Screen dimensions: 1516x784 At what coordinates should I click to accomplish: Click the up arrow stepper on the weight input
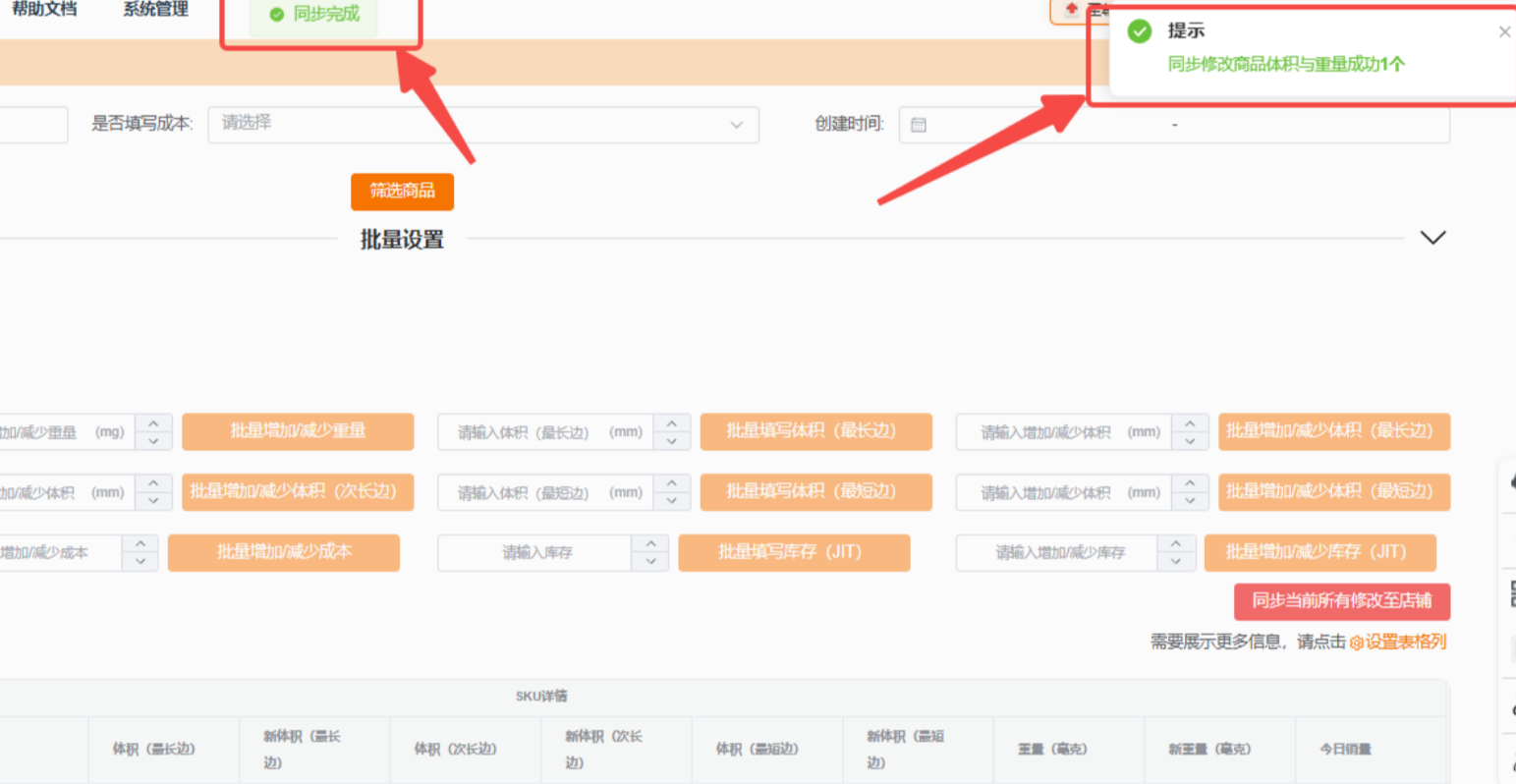(155, 425)
